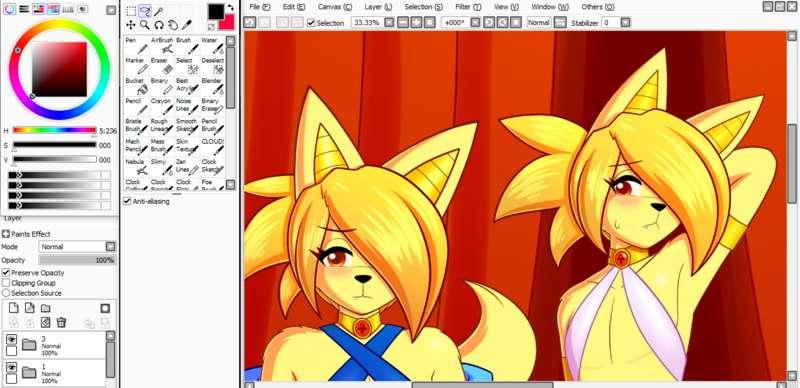Select the Hand pan tool
The height and width of the screenshot is (388, 800).
172,25
